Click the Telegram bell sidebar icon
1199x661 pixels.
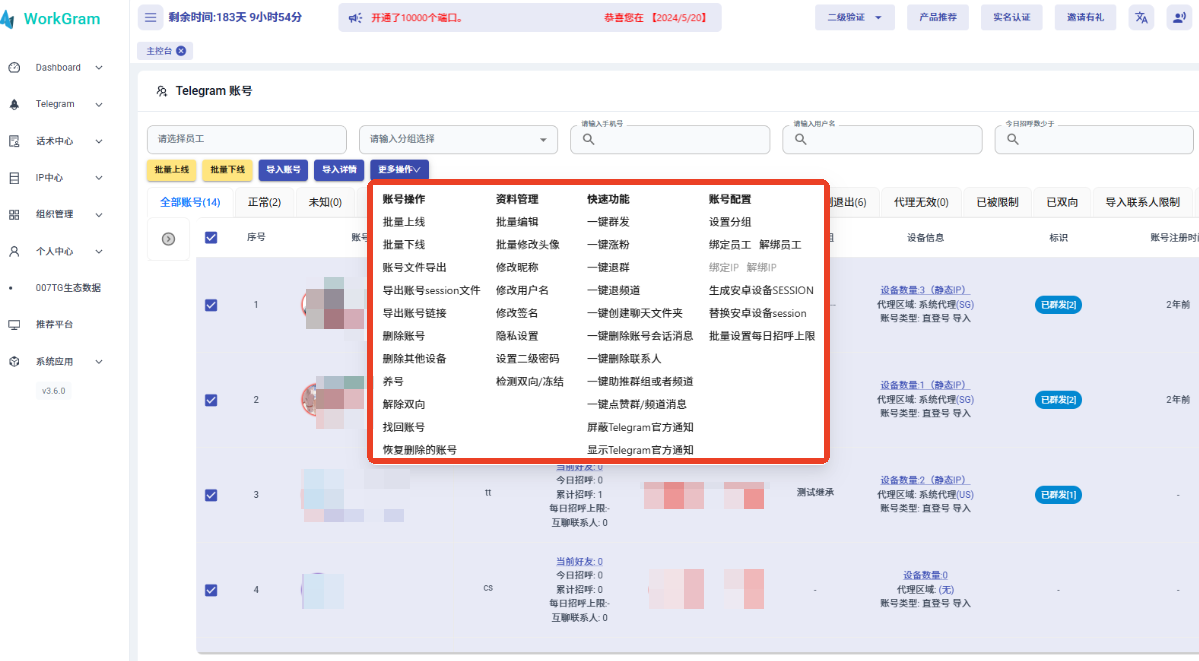point(14,104)
